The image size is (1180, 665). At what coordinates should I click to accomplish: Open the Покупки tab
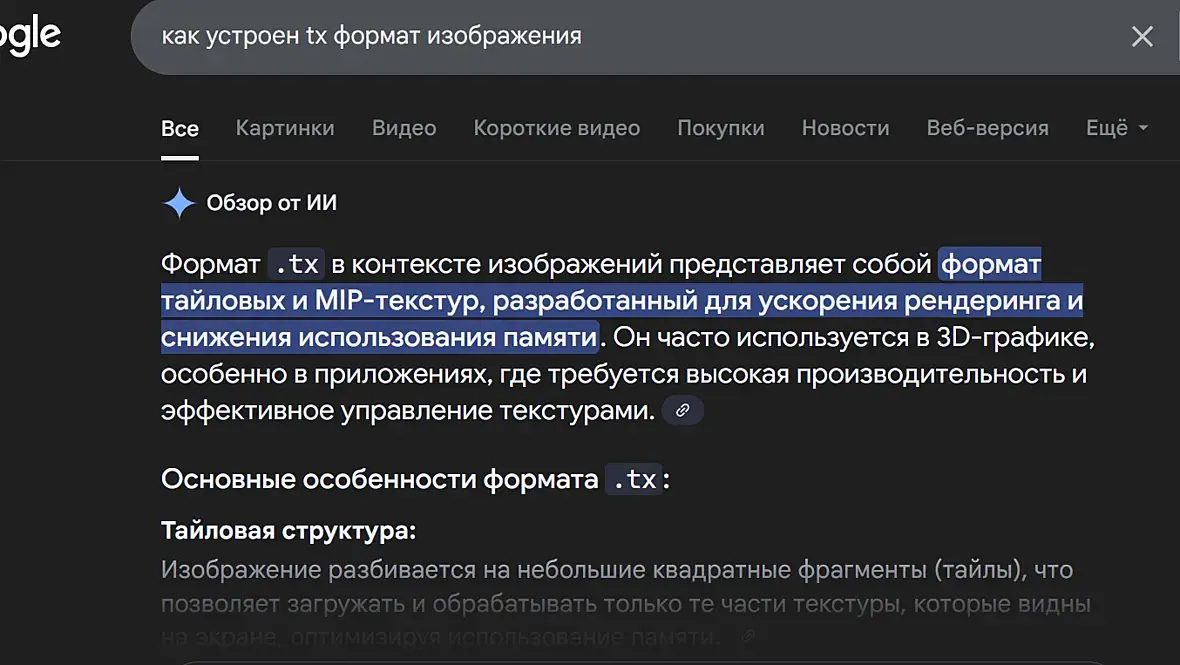[x=720, y=128]
